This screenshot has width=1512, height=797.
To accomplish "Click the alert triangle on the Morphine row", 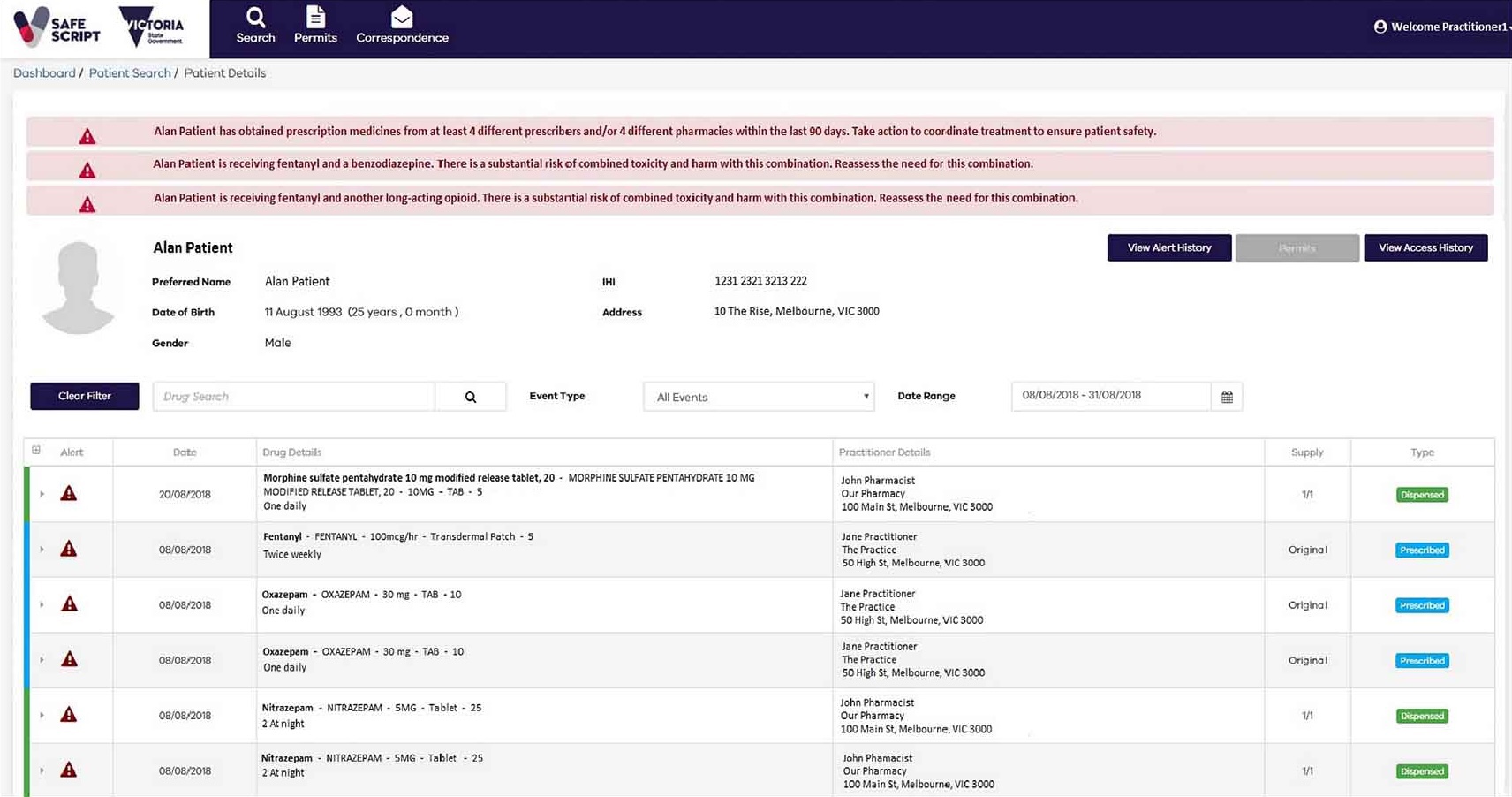I will tap(69, 493).
